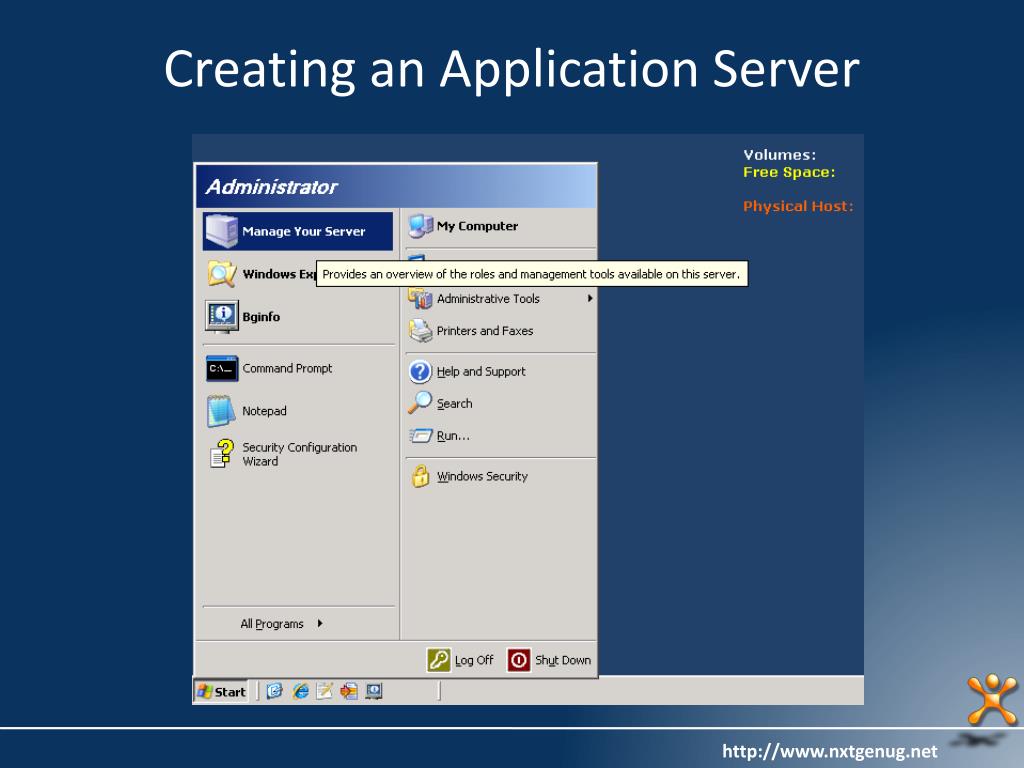Open Printers and Faxes via its printer icon
This screenshot has height=768, width=1024.
tap(421, 330)
